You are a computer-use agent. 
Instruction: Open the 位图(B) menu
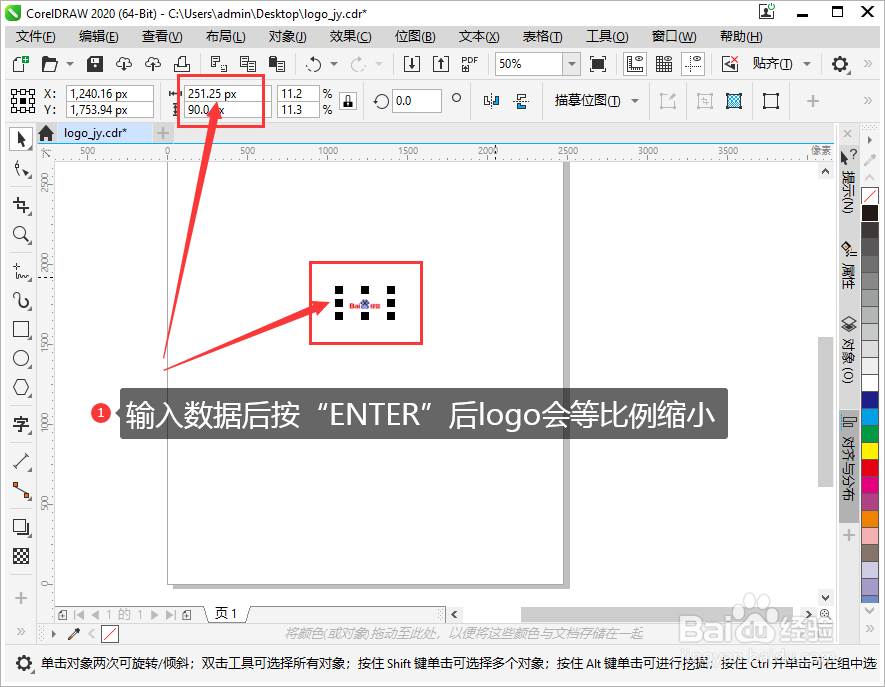[x=415, y=37]
